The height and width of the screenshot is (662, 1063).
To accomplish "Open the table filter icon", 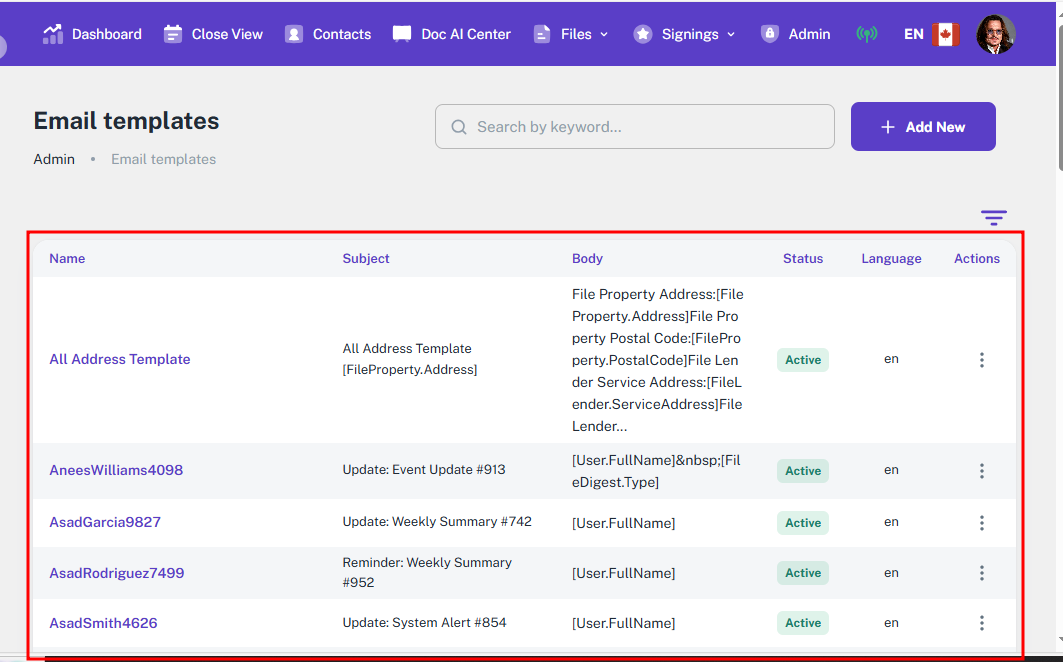I will point(993,218).
